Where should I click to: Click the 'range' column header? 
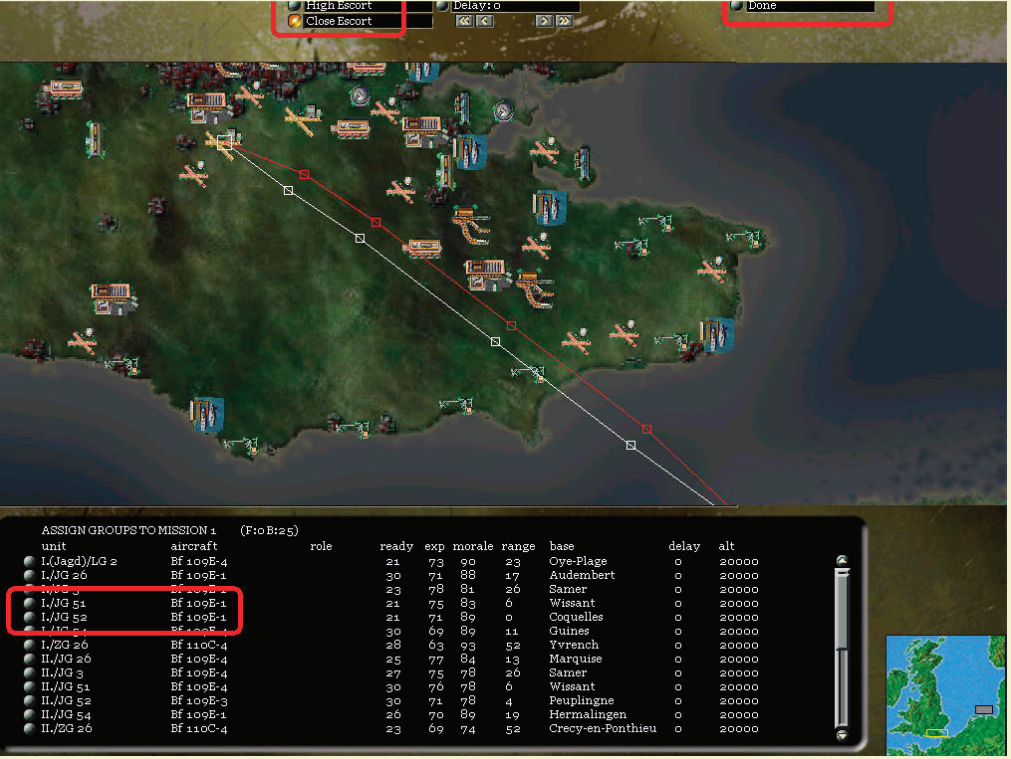518,546
